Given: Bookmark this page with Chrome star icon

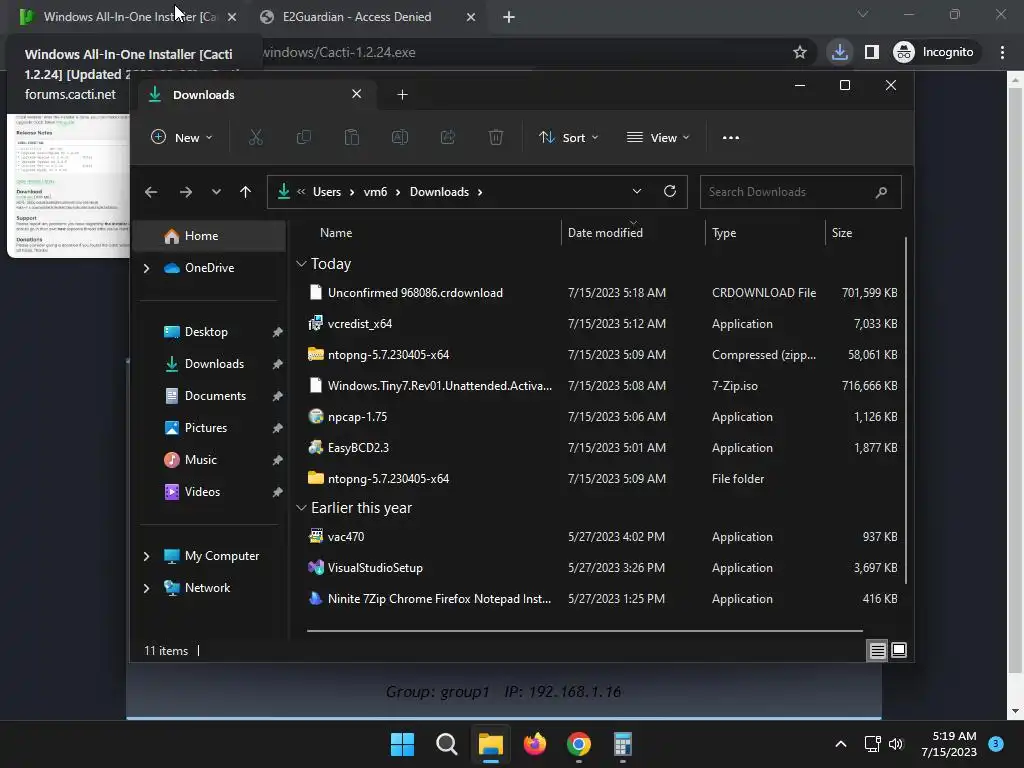Looking at the screenshot, I should pos(799,52).
